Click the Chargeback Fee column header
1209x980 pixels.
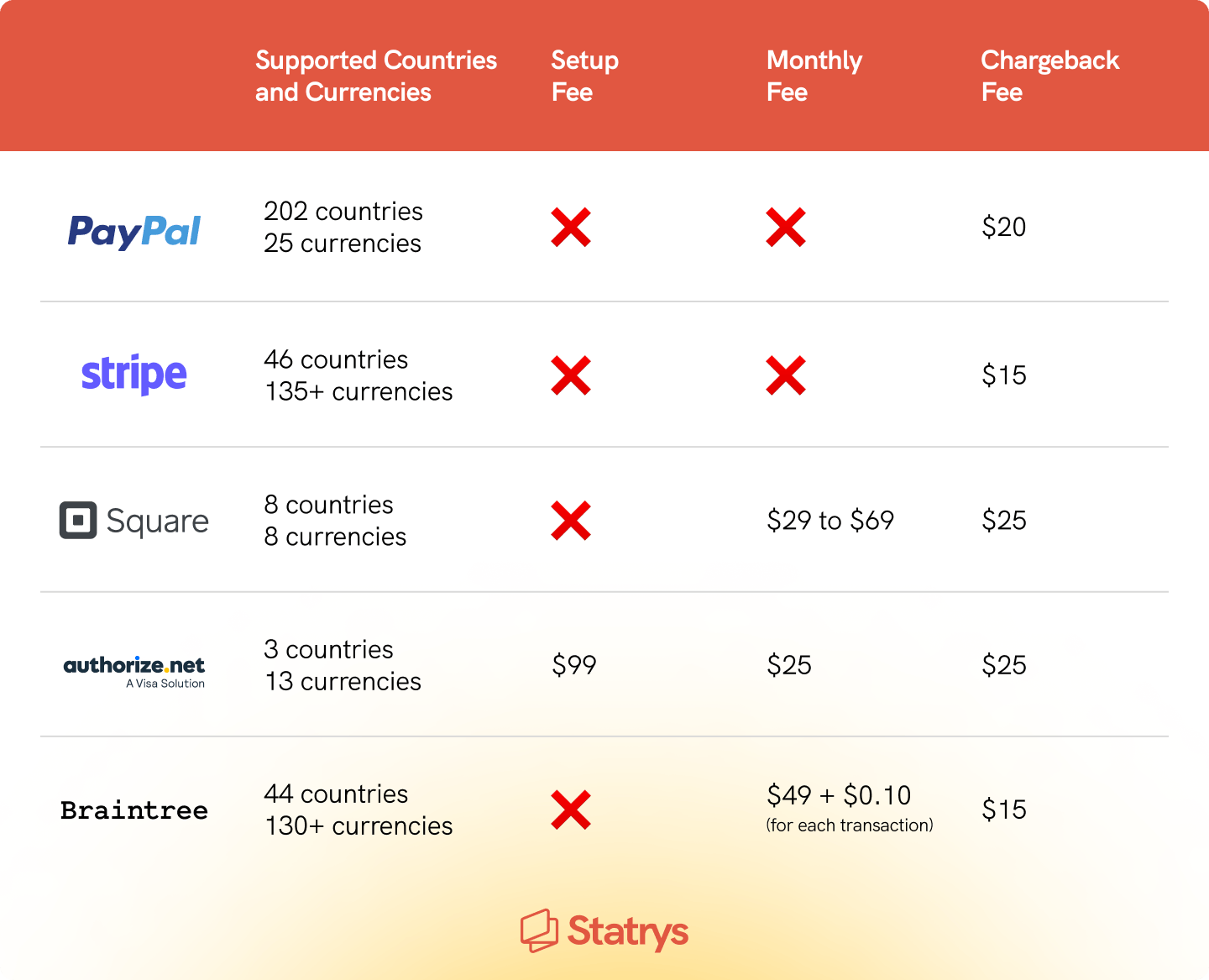click(x=1049, y=76)
